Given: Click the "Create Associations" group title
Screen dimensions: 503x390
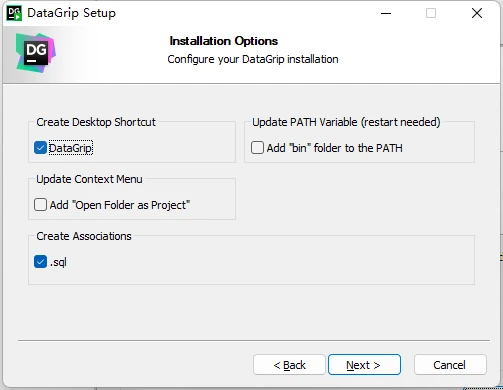Looking at the screenshot, I should (84, 236).
